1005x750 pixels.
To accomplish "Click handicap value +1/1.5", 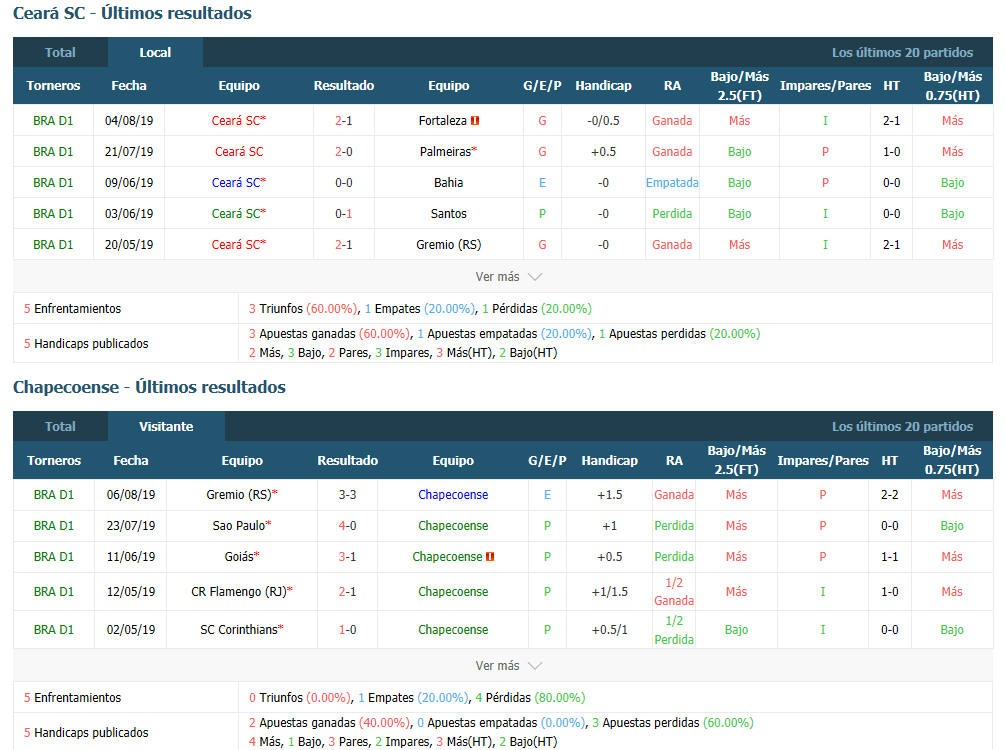I will pos(610,592).
